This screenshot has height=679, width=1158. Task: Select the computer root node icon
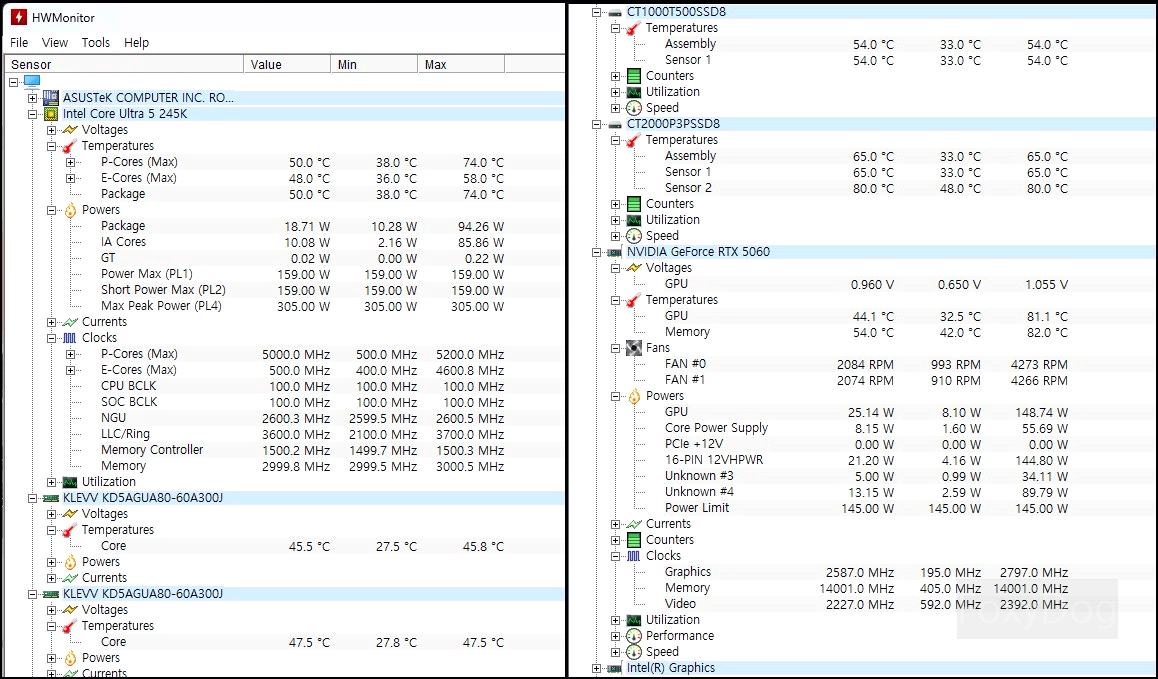coord(32,81)
